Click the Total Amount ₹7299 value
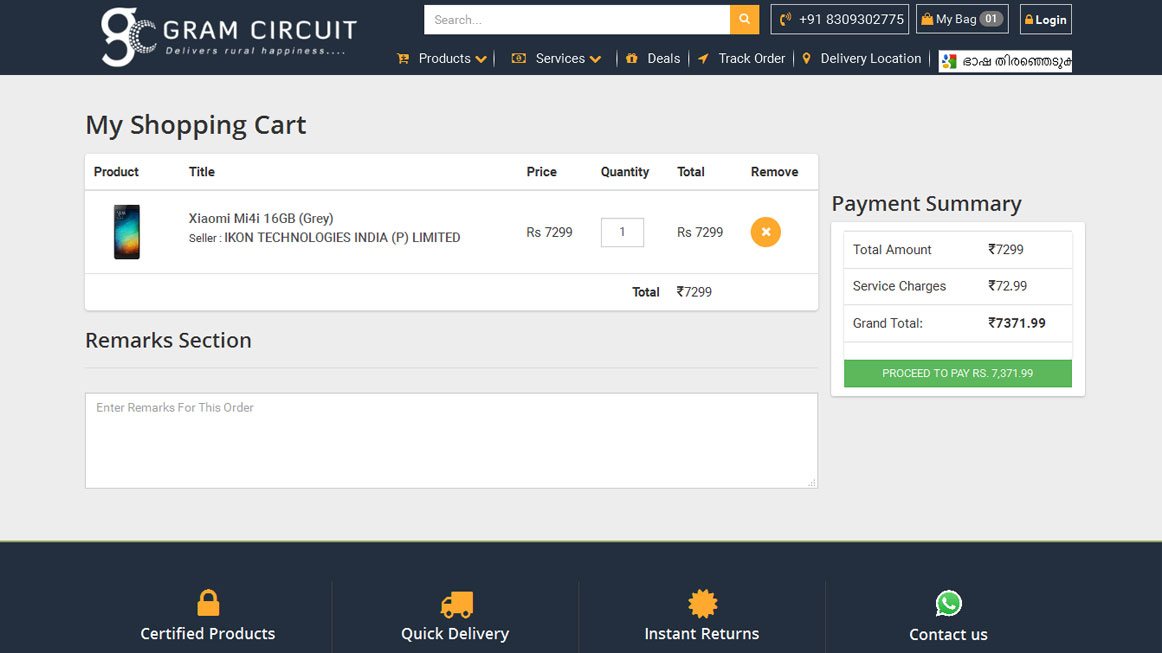This screenshot has width=1162, height=653. (x=1006, y=250)
